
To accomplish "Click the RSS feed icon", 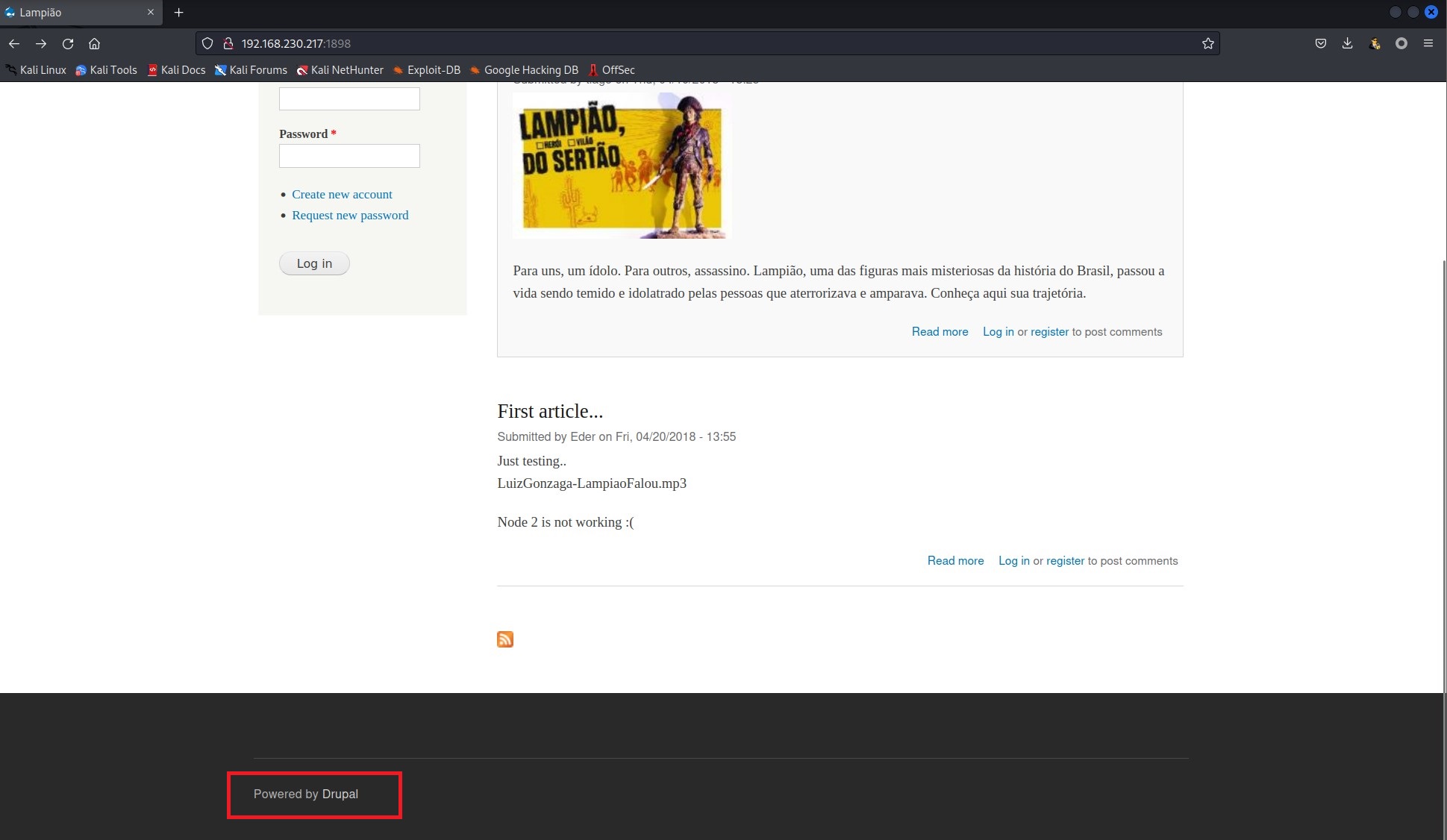I will [x=505, y=639].
